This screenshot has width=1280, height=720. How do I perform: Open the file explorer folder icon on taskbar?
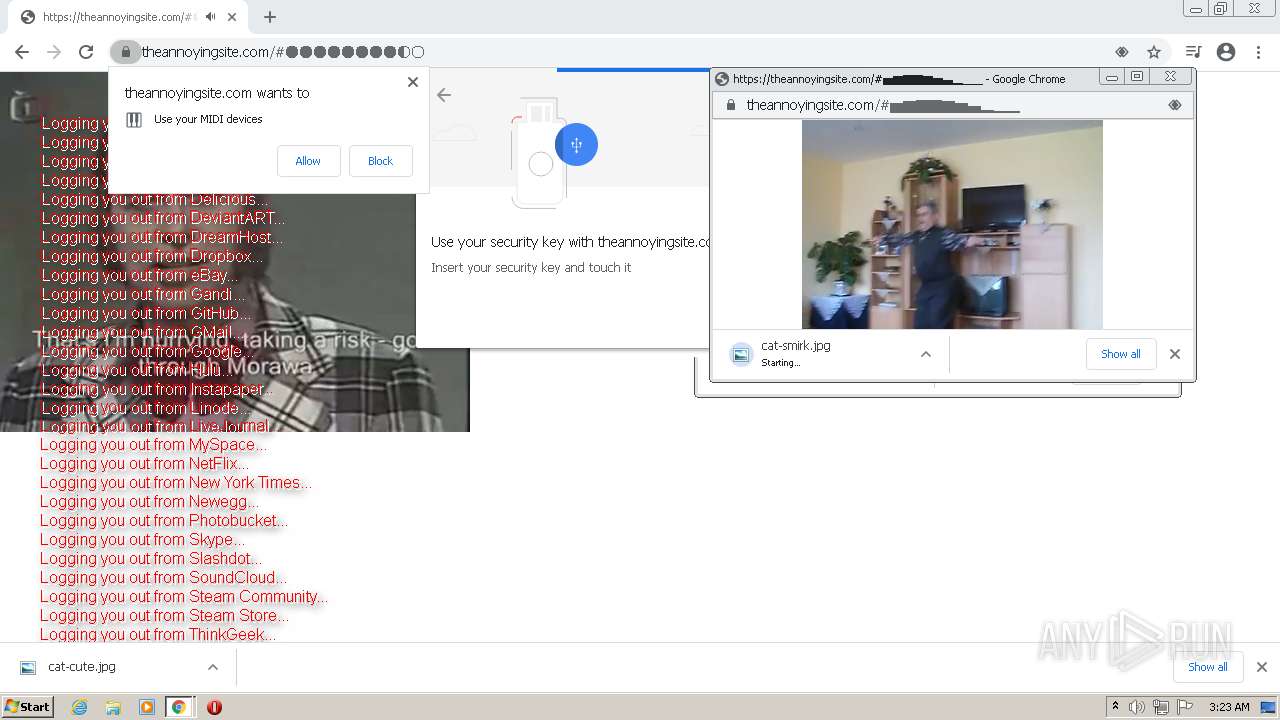113,707
